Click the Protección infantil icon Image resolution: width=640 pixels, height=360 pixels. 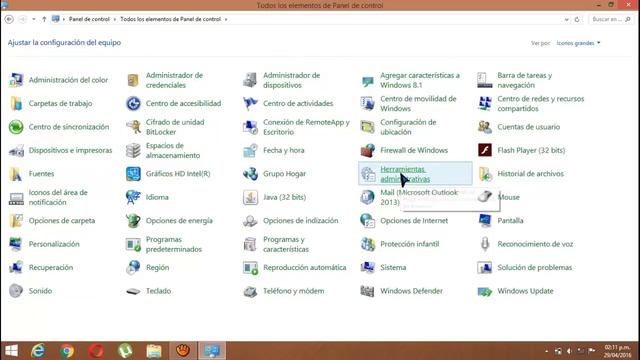pyautogui.click(x=367, y=244)
